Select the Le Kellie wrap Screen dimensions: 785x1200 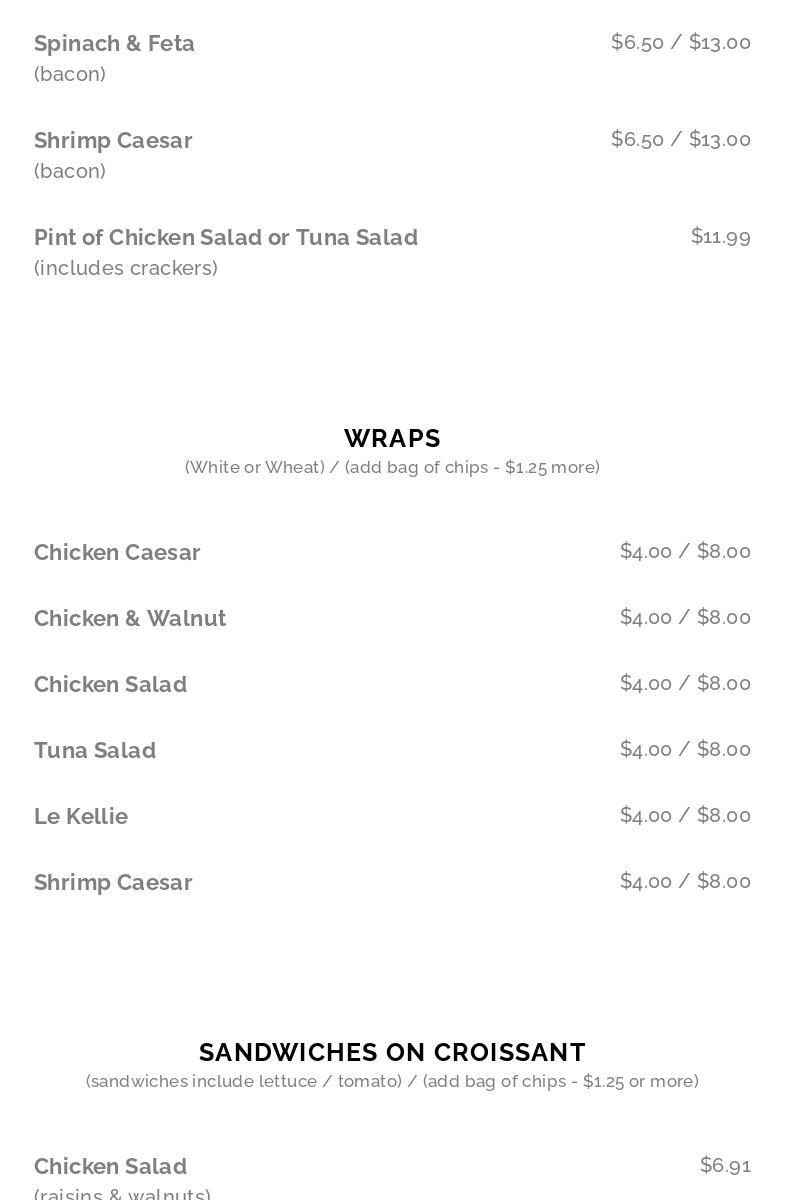coord(81,816)
